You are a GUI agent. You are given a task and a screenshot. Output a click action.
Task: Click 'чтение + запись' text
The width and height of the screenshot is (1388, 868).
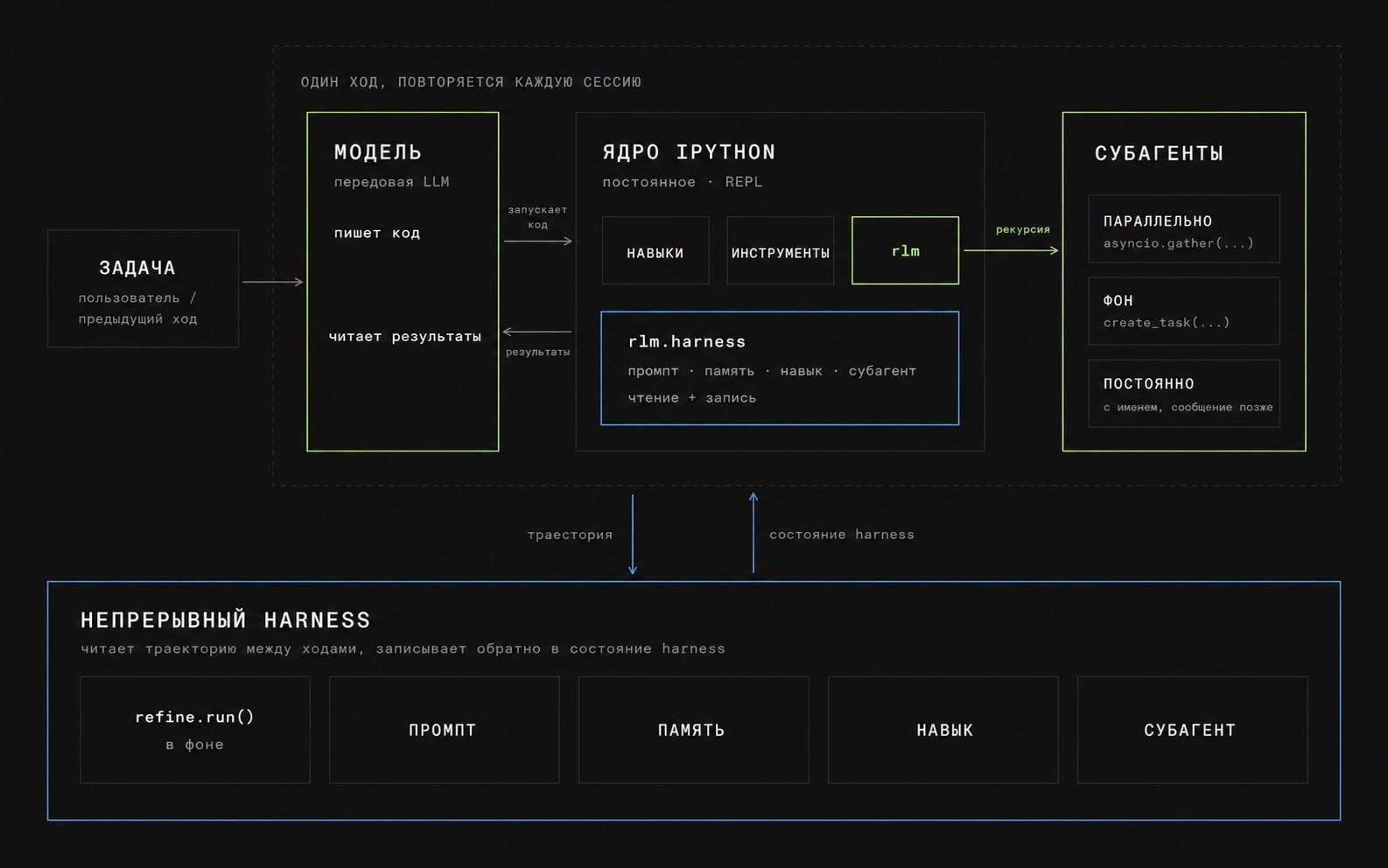(691, 398)
